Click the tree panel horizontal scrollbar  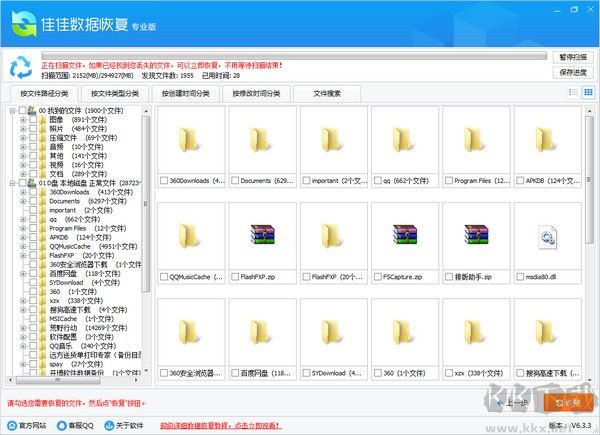click(x=58, y=380)
